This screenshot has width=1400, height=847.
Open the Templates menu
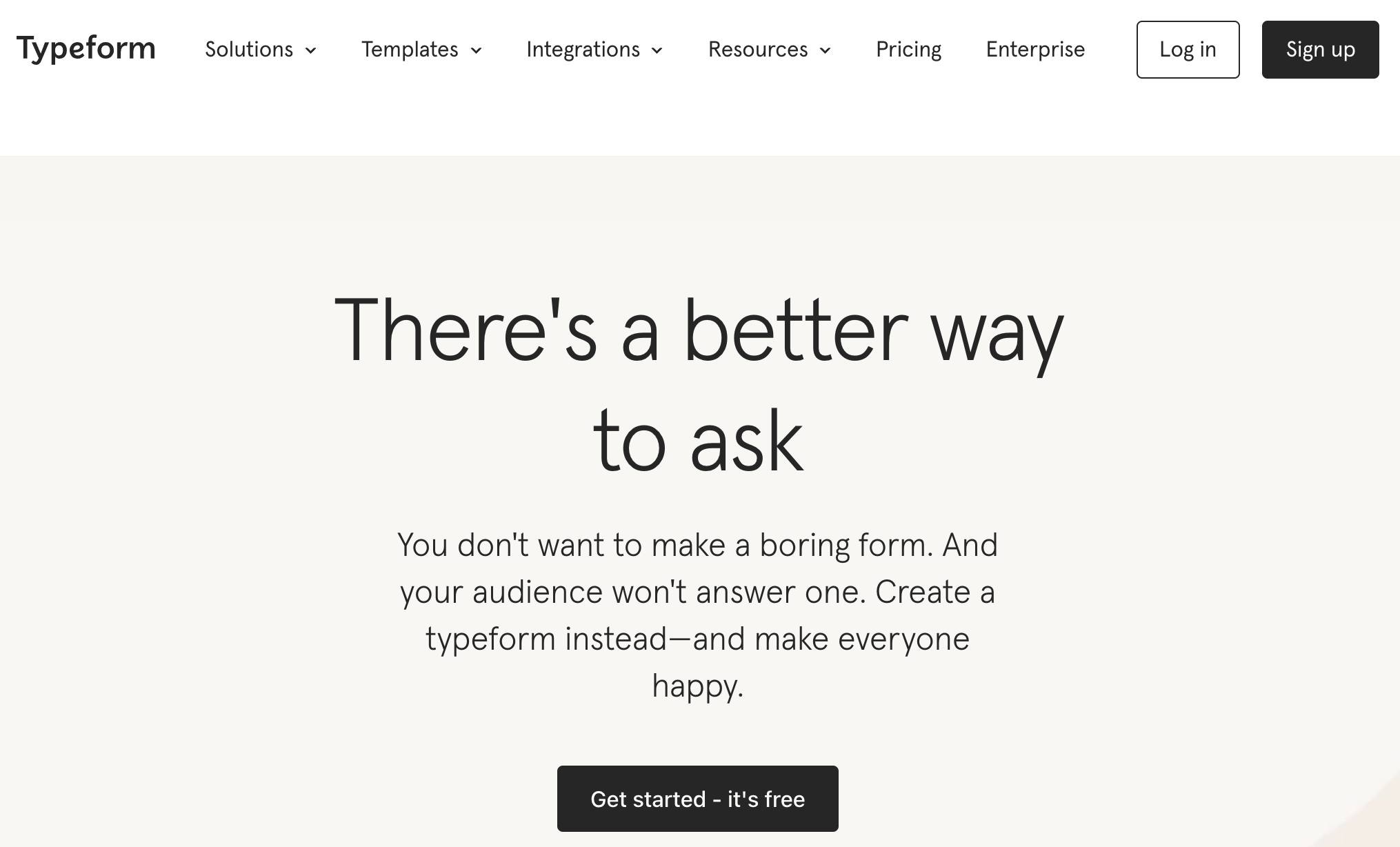[410, 50]
